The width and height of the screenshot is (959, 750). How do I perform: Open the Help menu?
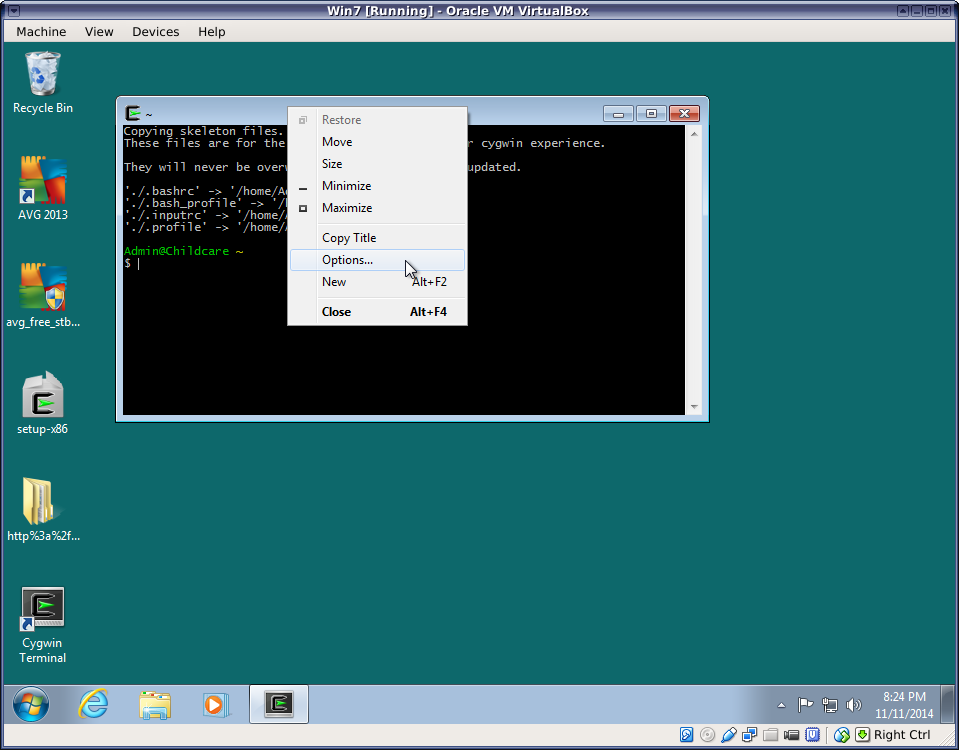[212, 32]
